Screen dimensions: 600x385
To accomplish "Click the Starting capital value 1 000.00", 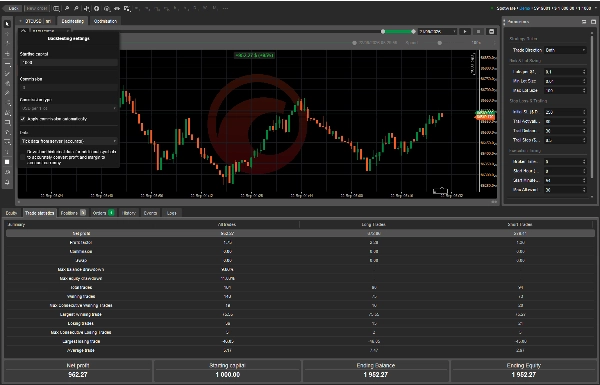I will (227, 375).
